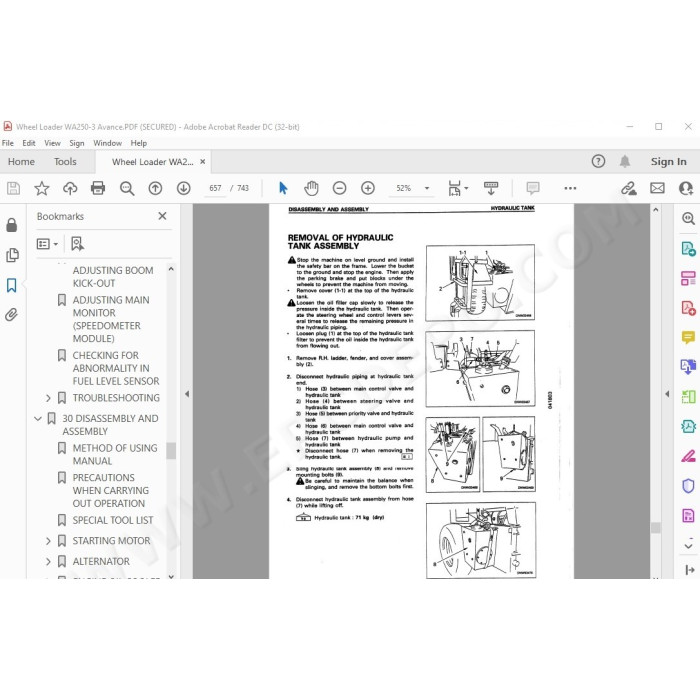Open page thumbnails panel icon
The image size is (700, 700).
12,255
